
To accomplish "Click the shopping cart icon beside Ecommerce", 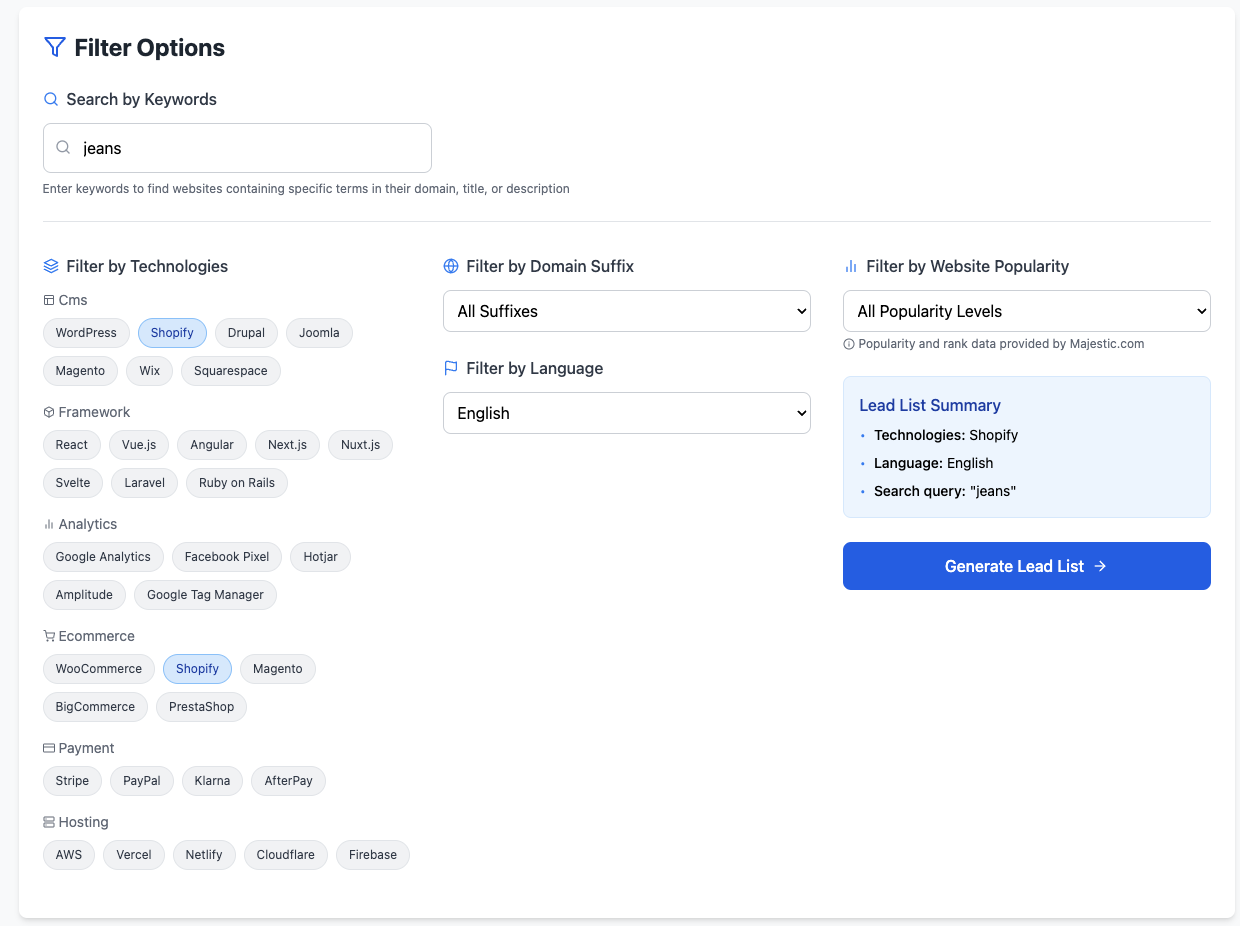I will [49, 636].
